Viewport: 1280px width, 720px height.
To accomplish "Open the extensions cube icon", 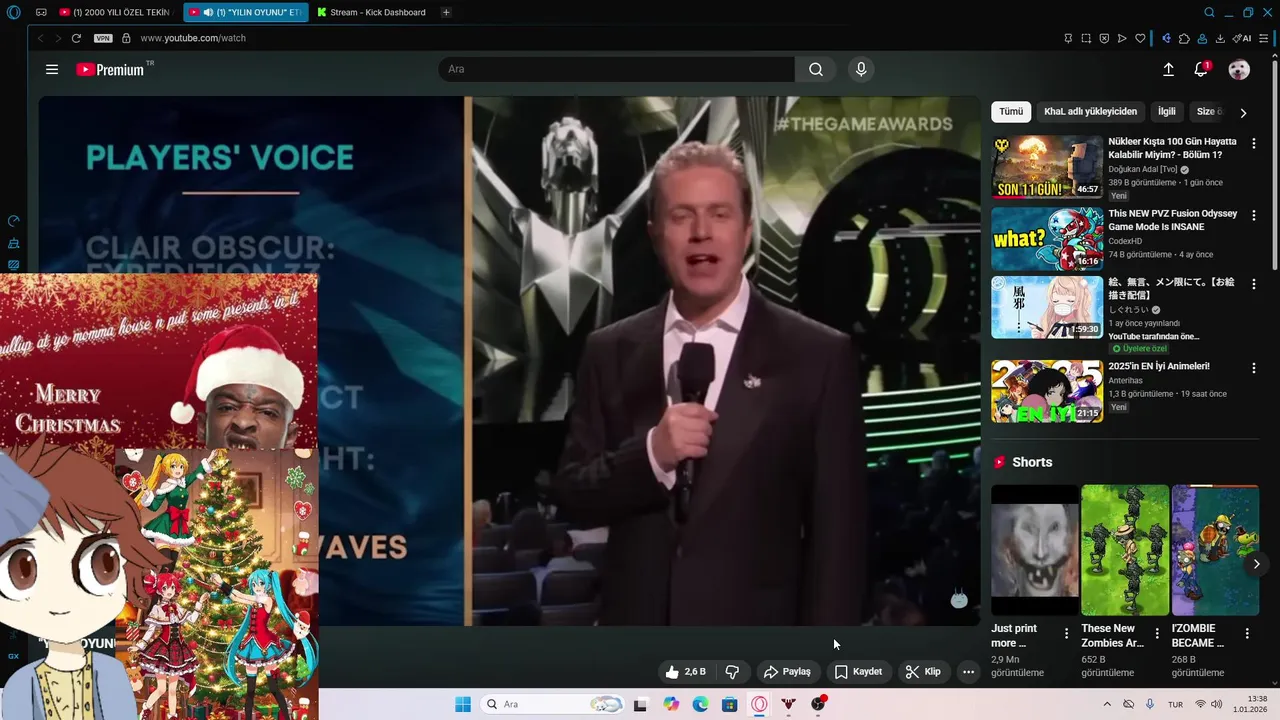I will coord(1184,38).
